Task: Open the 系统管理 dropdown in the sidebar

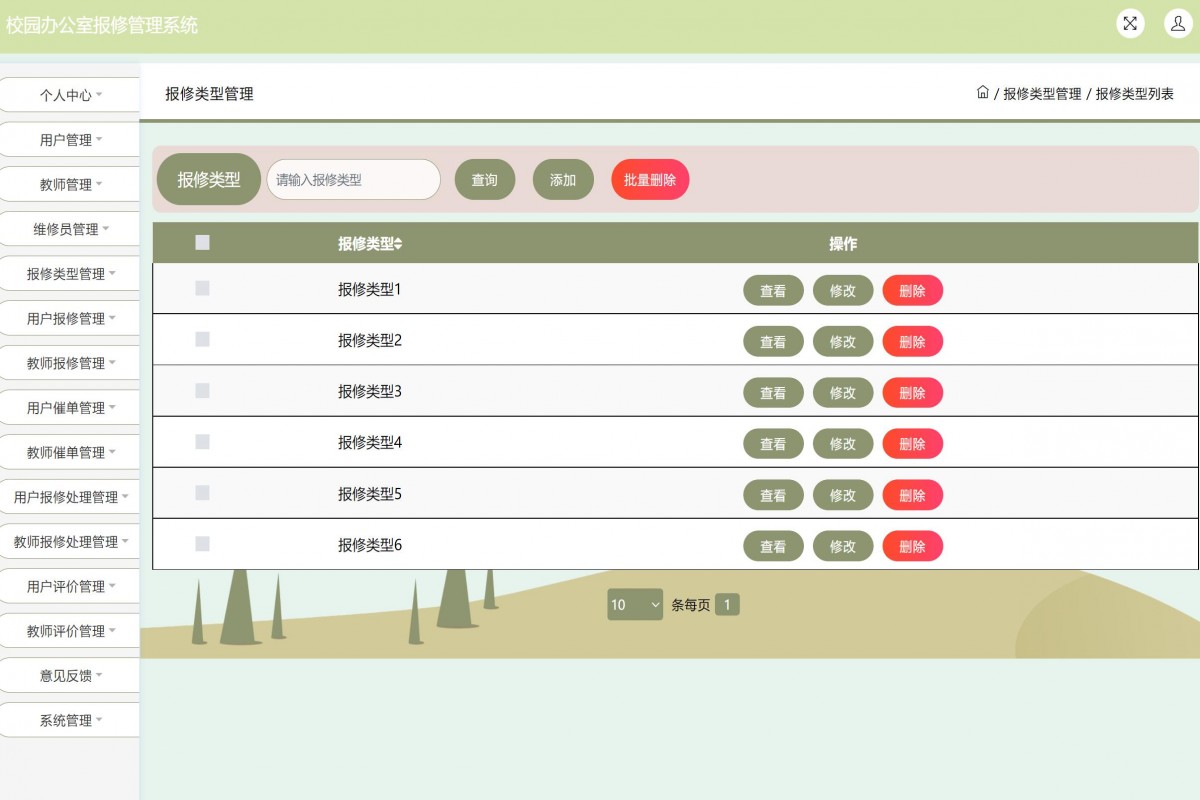Action: (x=69, y=719)
